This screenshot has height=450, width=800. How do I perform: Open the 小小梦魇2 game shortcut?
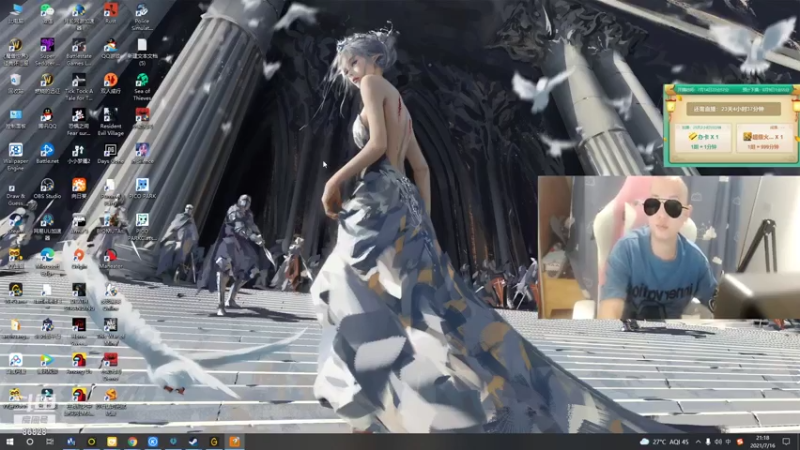pyautogui.click(x=79, y=154)
